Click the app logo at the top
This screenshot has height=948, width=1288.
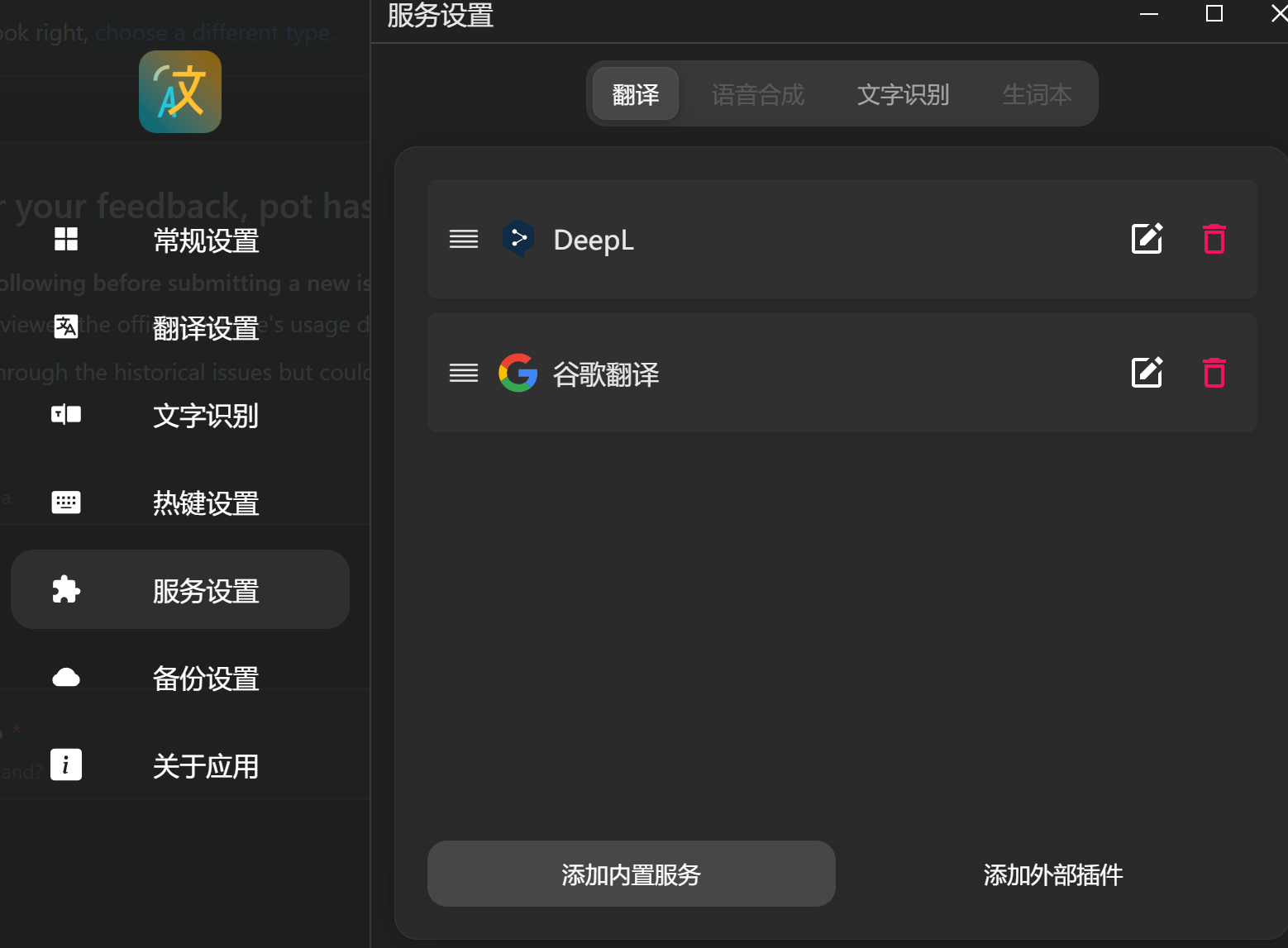pos(179,92)
